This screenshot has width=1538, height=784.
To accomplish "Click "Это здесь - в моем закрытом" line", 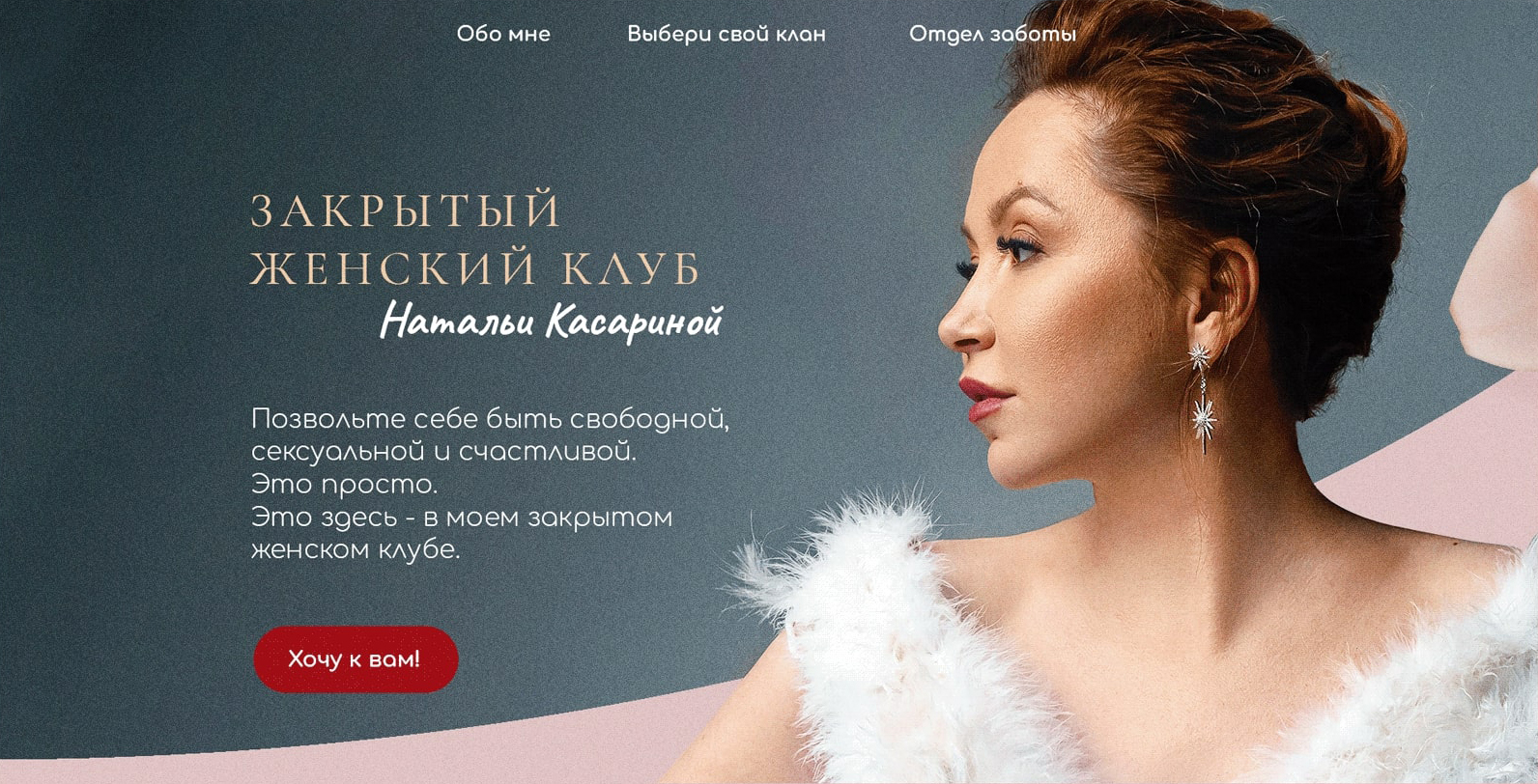I will tap(462, 518).
